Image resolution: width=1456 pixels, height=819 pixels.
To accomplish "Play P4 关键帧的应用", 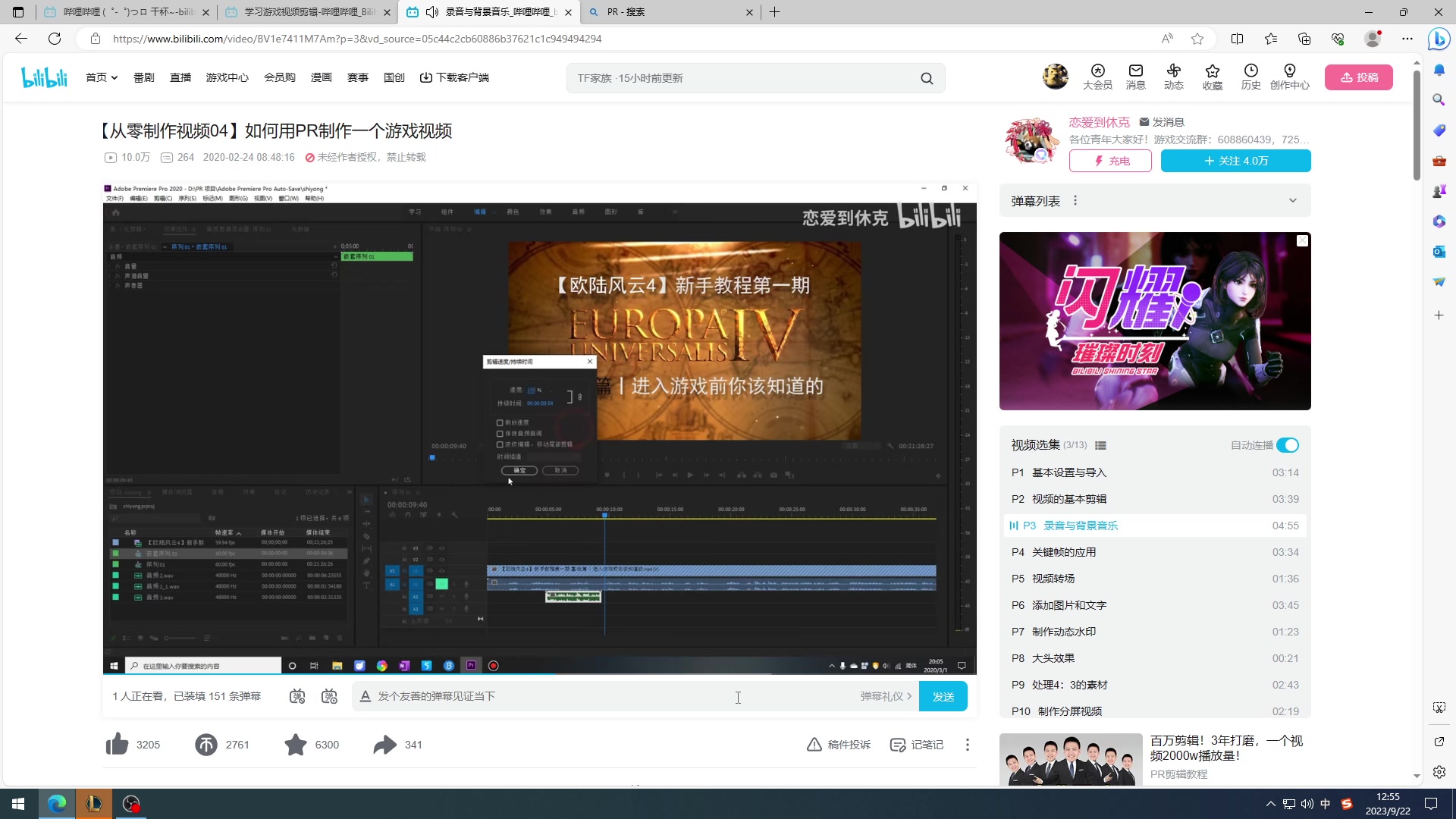I will [x=1155, y=552].
